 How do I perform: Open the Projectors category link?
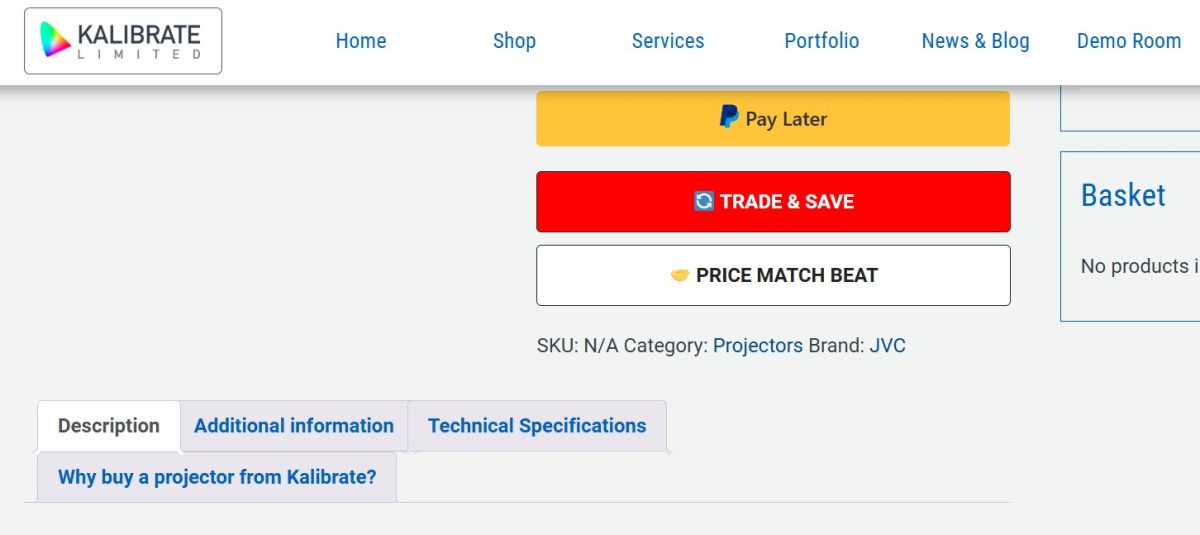[x=758, y=346]
